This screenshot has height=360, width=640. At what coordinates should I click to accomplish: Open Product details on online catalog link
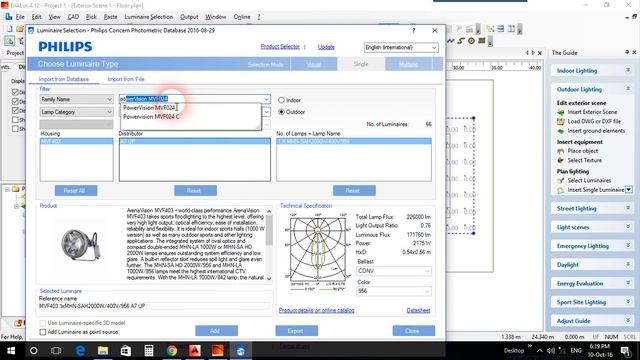tap(316, 311)
